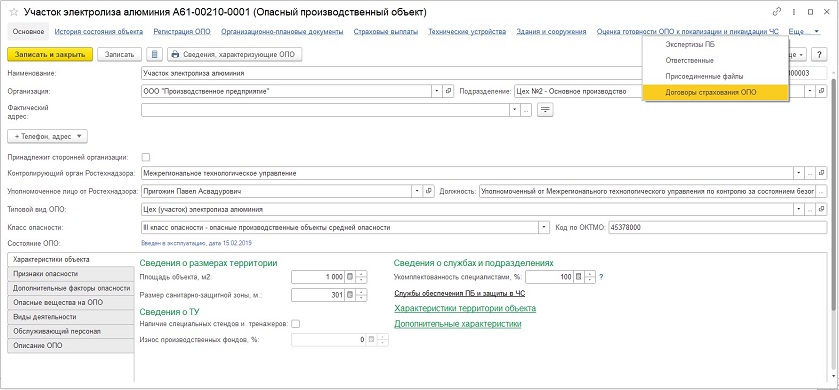Open Оценка готовности ОПО tab
Screen dimensions: 839x390
pos(688,32)
